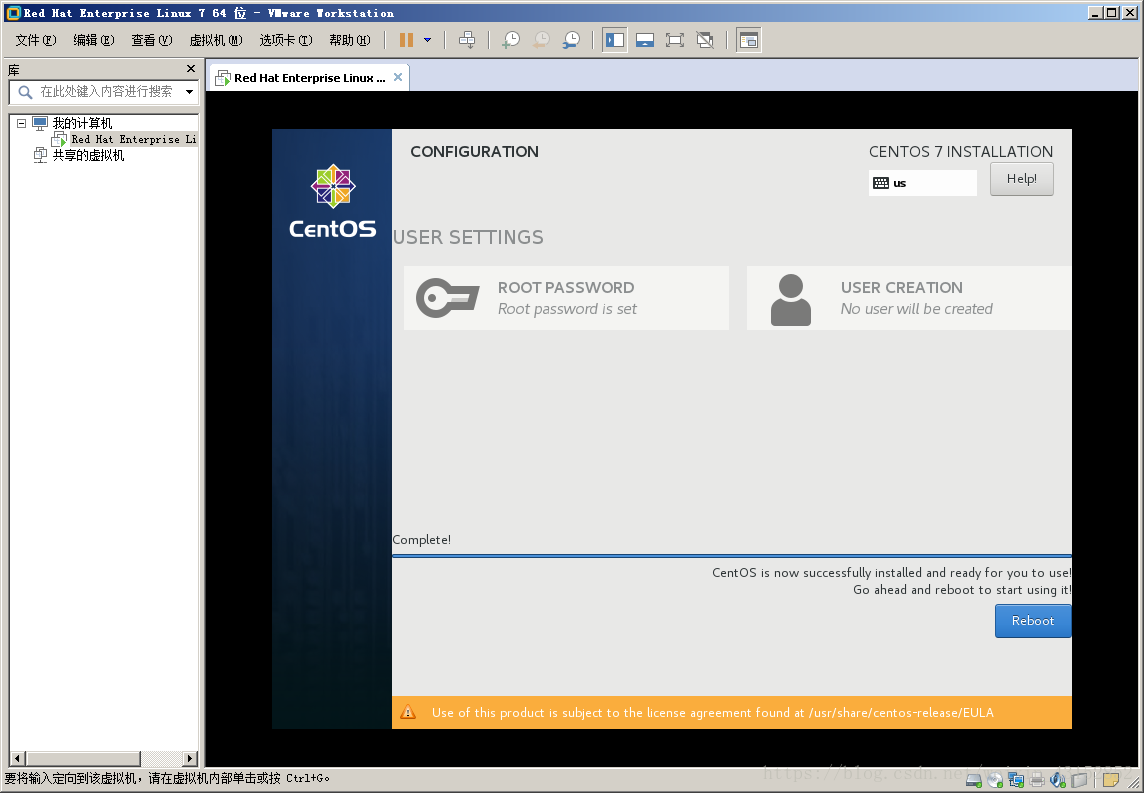Pause the virtual machine with the orange pause icon
Viewport: 1144px width, 793px height.
point(406,40)
